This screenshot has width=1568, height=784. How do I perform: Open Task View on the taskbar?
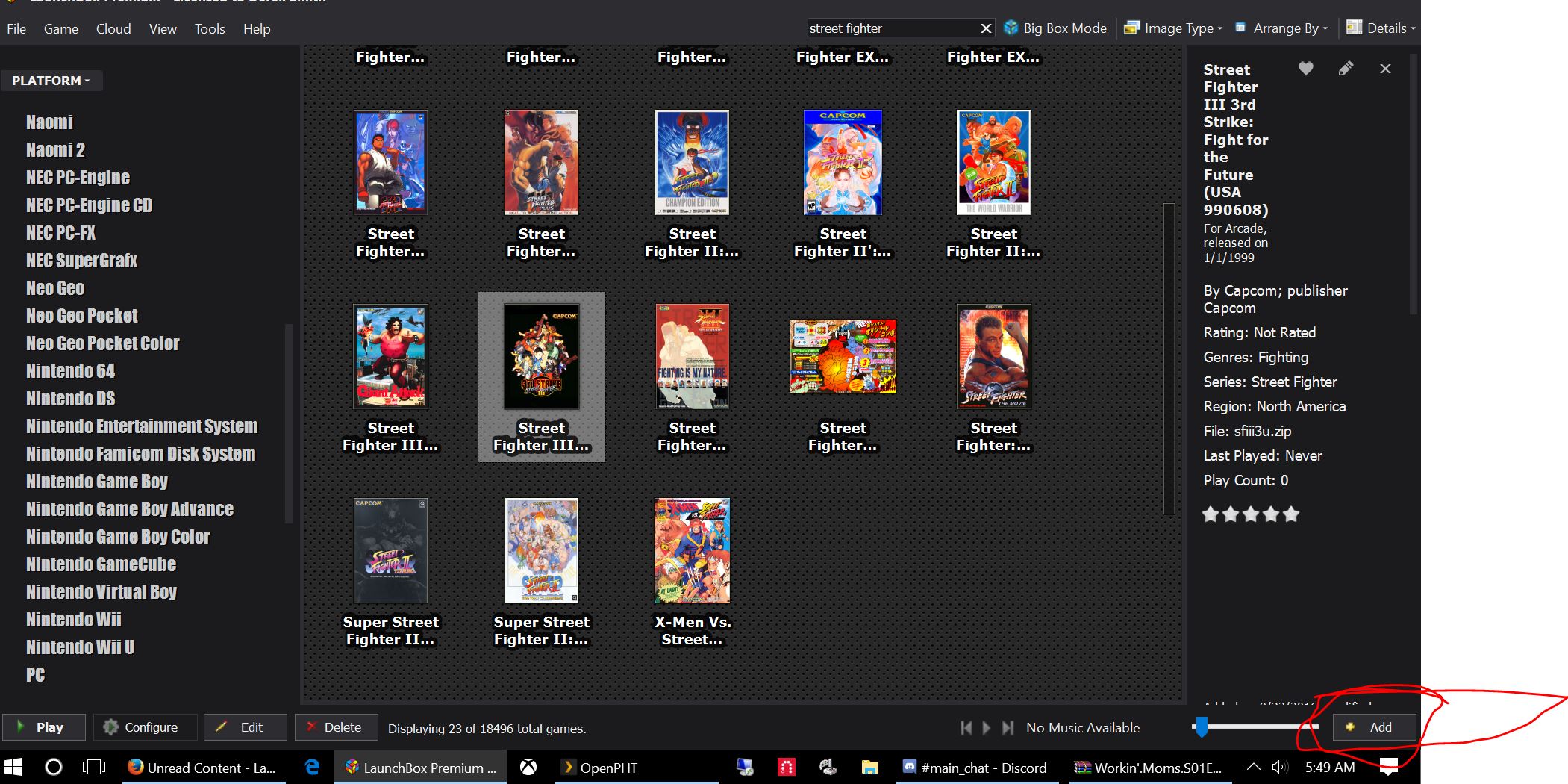pos(94,768)
